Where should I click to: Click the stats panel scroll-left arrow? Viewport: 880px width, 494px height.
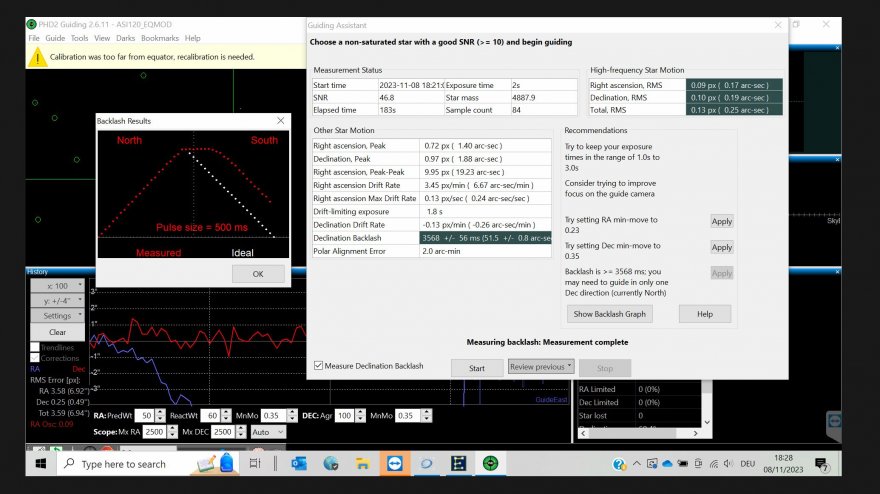point(584,433)
